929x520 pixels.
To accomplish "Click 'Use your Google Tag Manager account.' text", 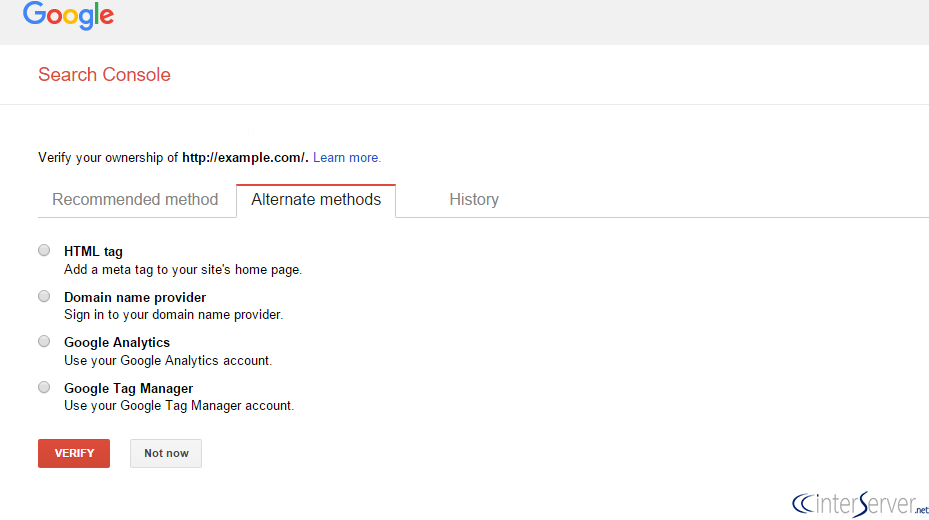I will coord(179,406).
